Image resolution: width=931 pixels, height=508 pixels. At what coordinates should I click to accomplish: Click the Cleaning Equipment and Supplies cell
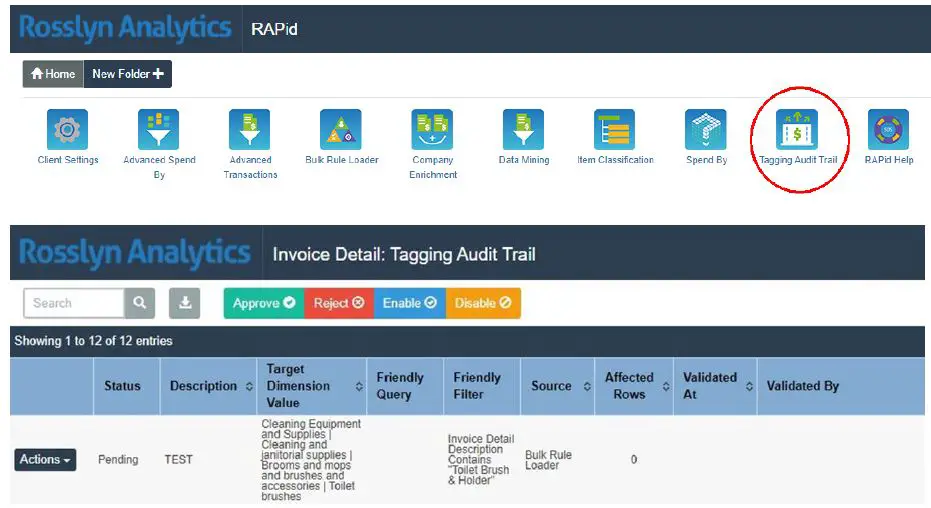[x=311, y=460]
